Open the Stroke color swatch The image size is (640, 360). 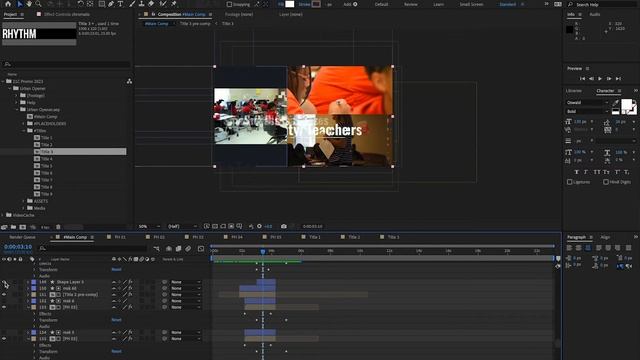point(316,4)
